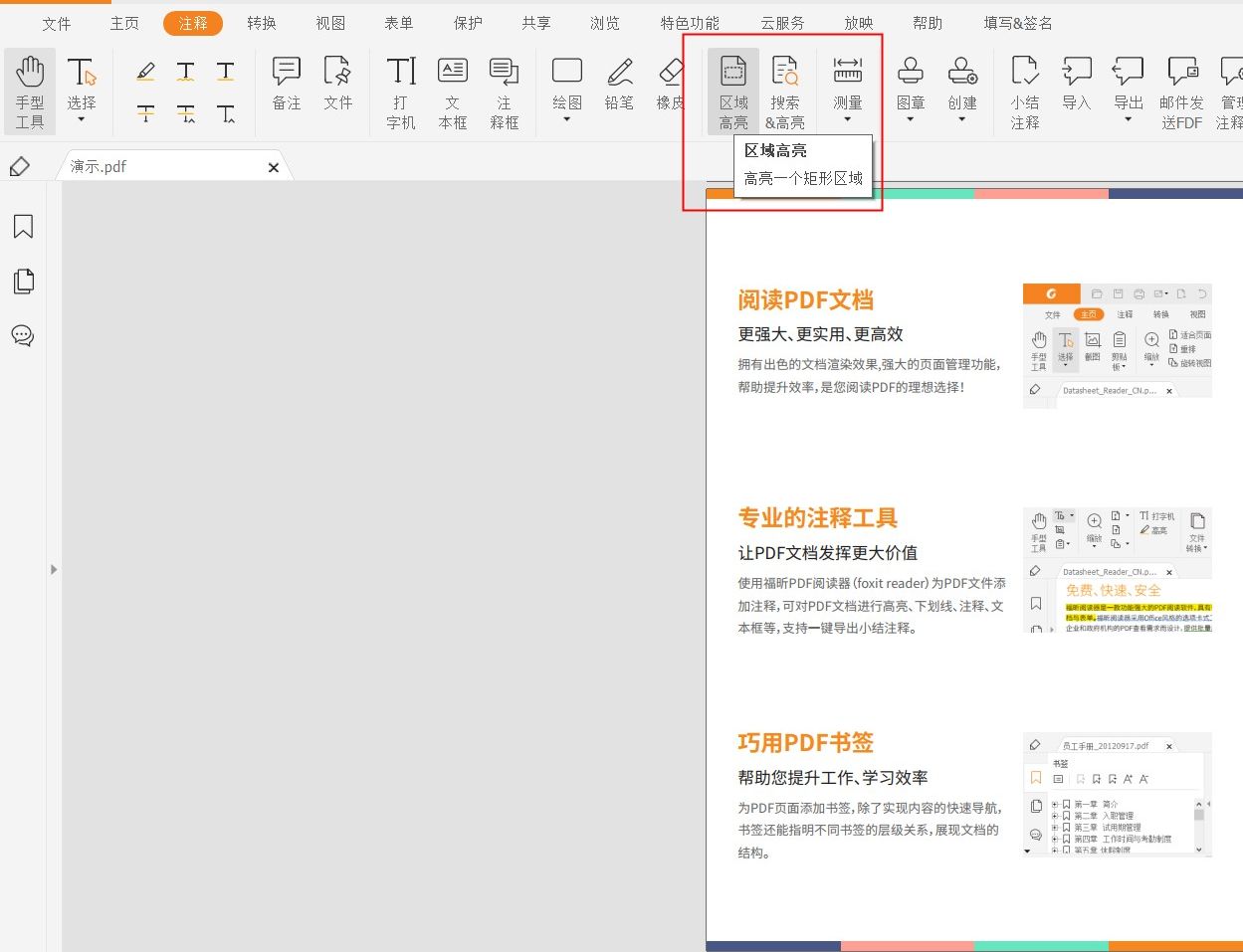Toggle the strikeout text tool

click(x=145, y=112)
